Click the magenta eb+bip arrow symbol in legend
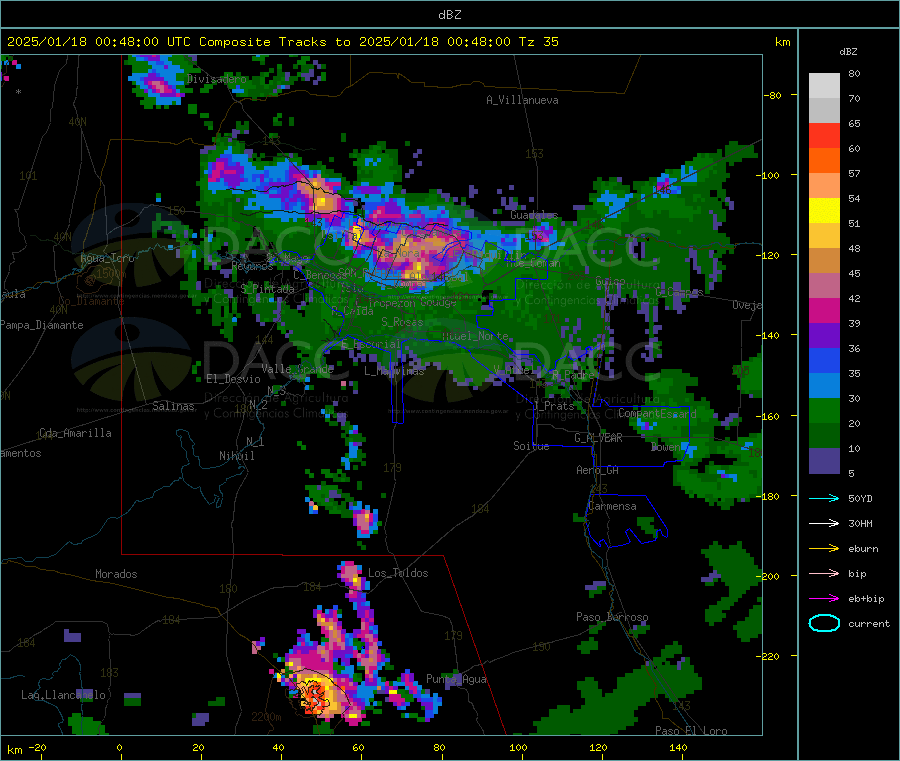The image size is (900, 761). pos(824,599)
